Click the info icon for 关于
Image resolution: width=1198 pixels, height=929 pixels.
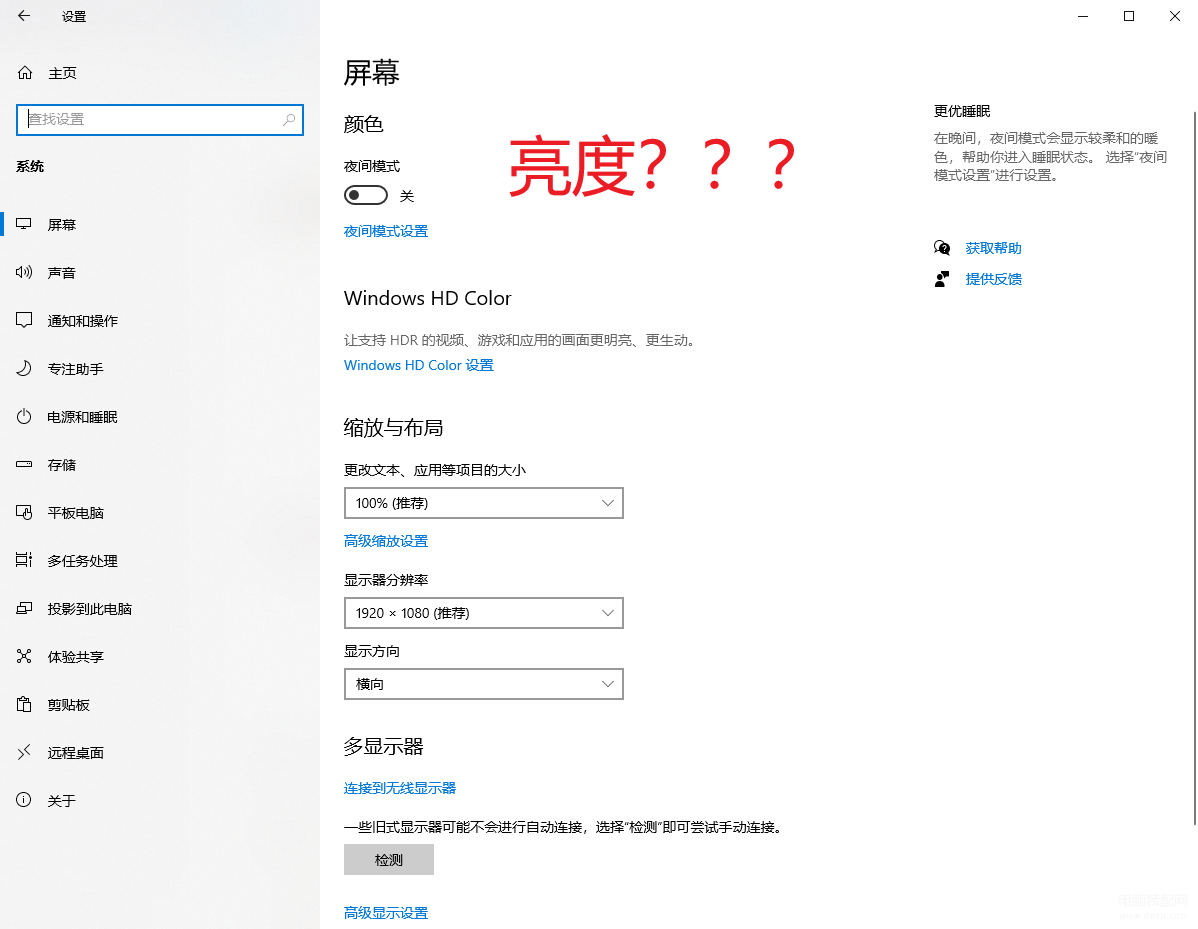click(x=24, y=800)
